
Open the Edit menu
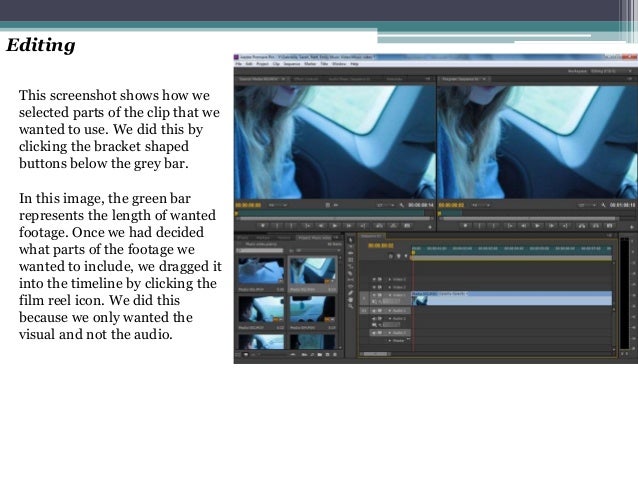click(249, 64)
